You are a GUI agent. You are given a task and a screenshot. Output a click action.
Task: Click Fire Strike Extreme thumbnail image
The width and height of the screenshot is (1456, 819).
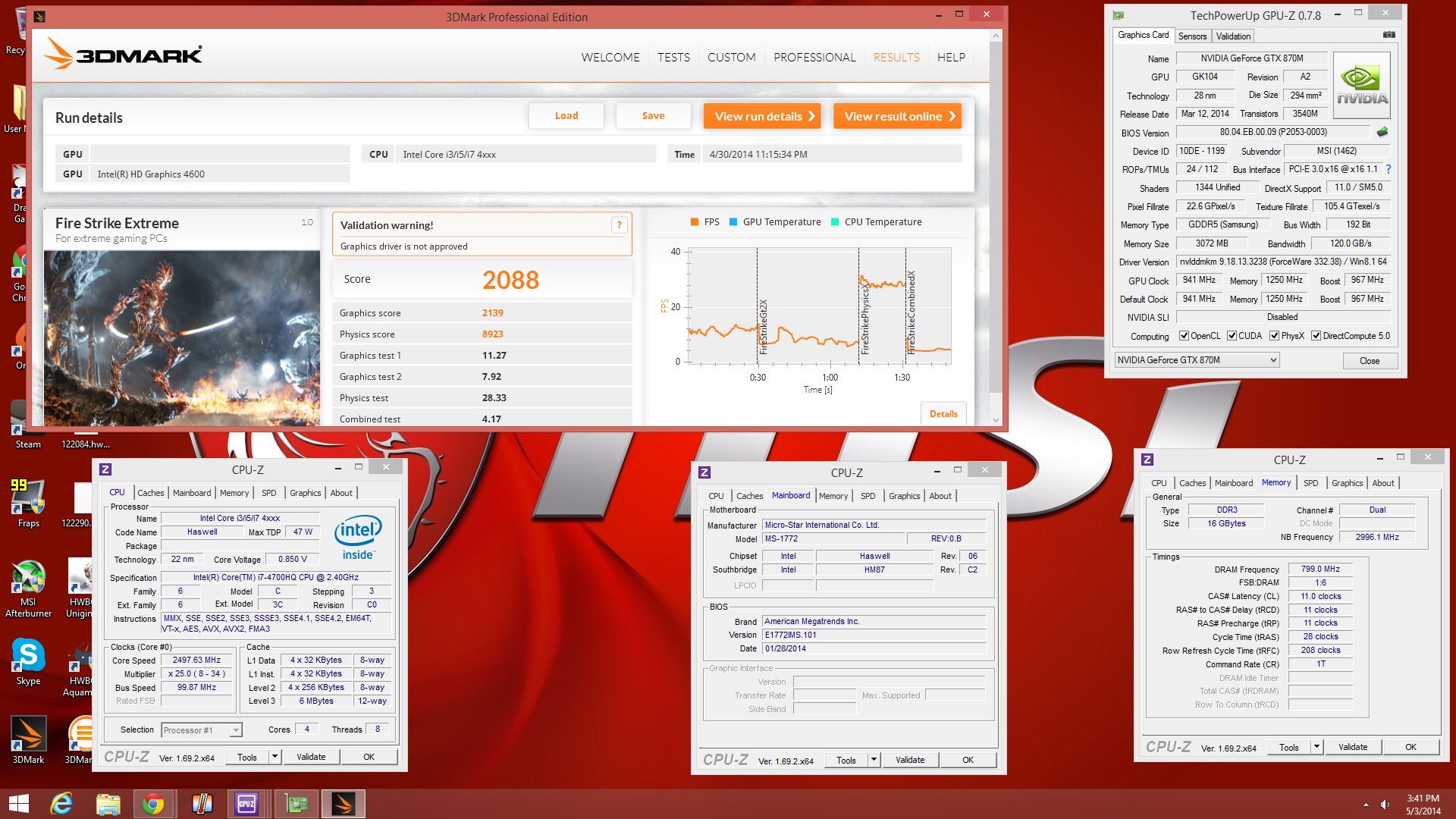pyautogui.click(x=182, y=338)
